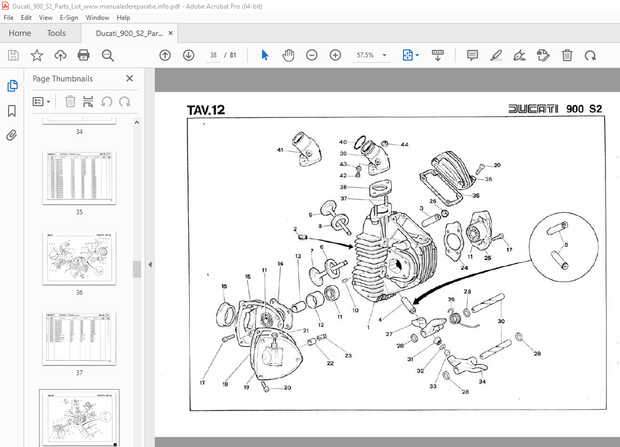The width and height of the screenshot is (620, 447).
Task: Click the Delete trash icon in toolbar
Action: tap(567, 56)
